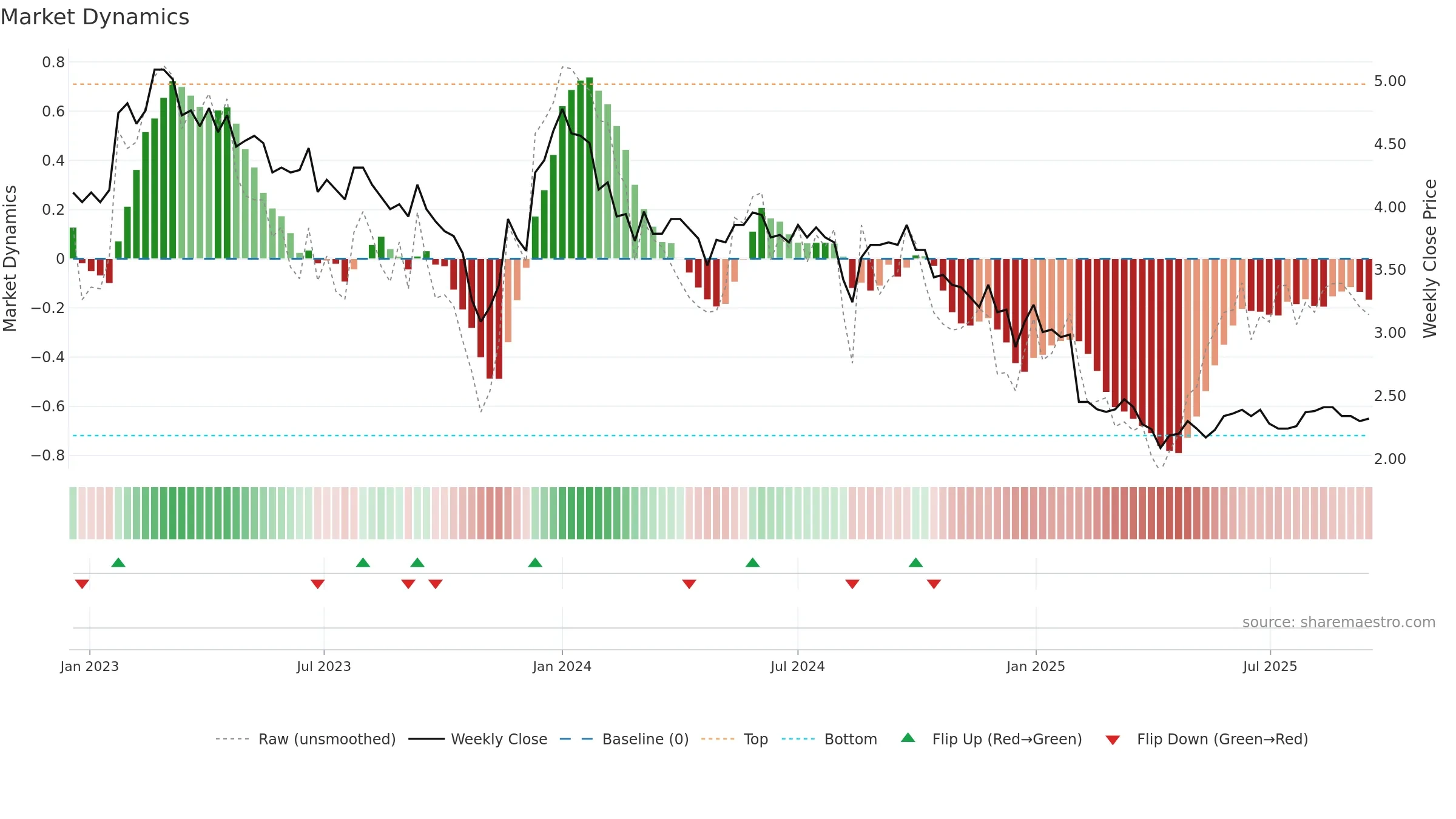Click the 0 baseline tick on left axis
The image size is (1456, 819).
[60, 258]
